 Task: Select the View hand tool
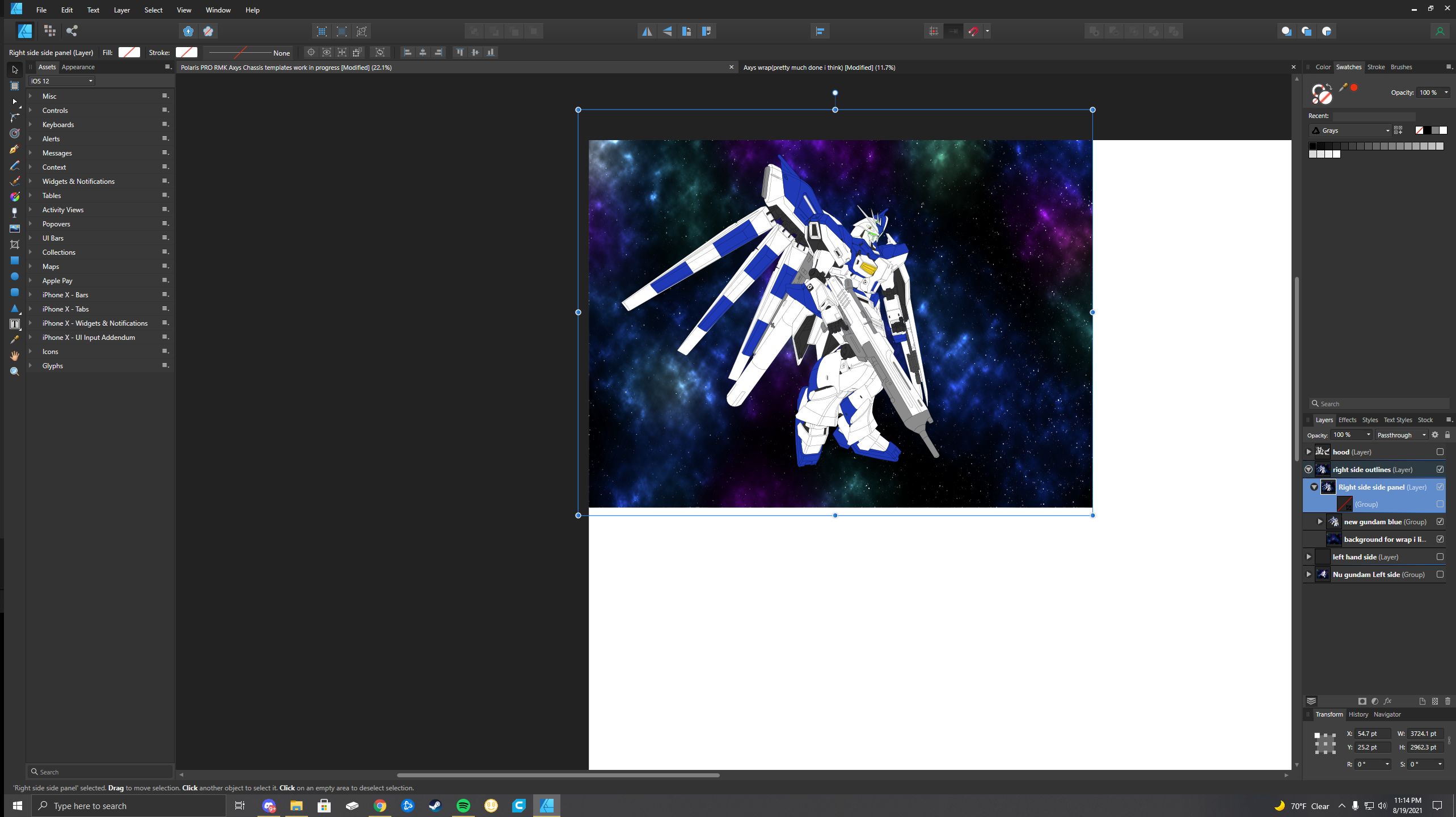click(15, 356)
